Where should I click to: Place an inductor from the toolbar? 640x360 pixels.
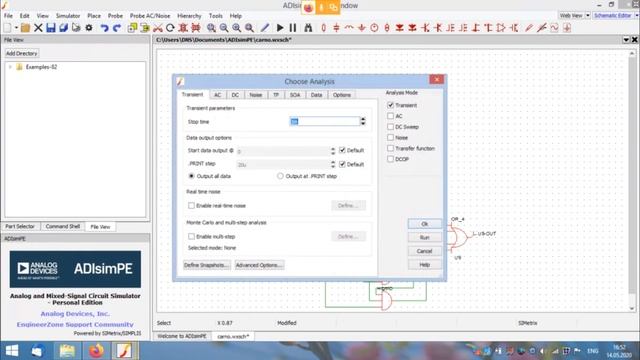[349, 28]
